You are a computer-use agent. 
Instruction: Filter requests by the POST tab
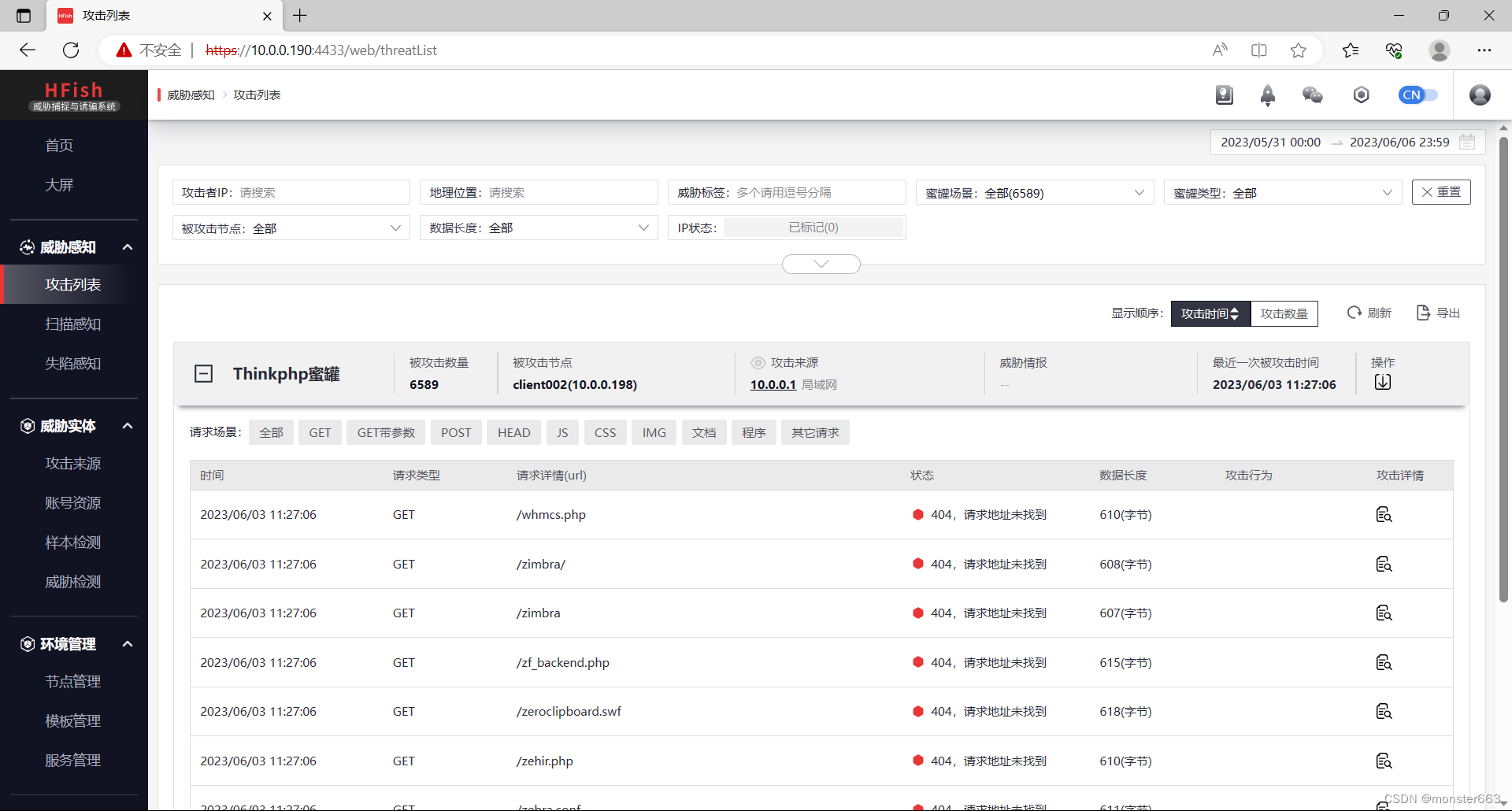456,433
